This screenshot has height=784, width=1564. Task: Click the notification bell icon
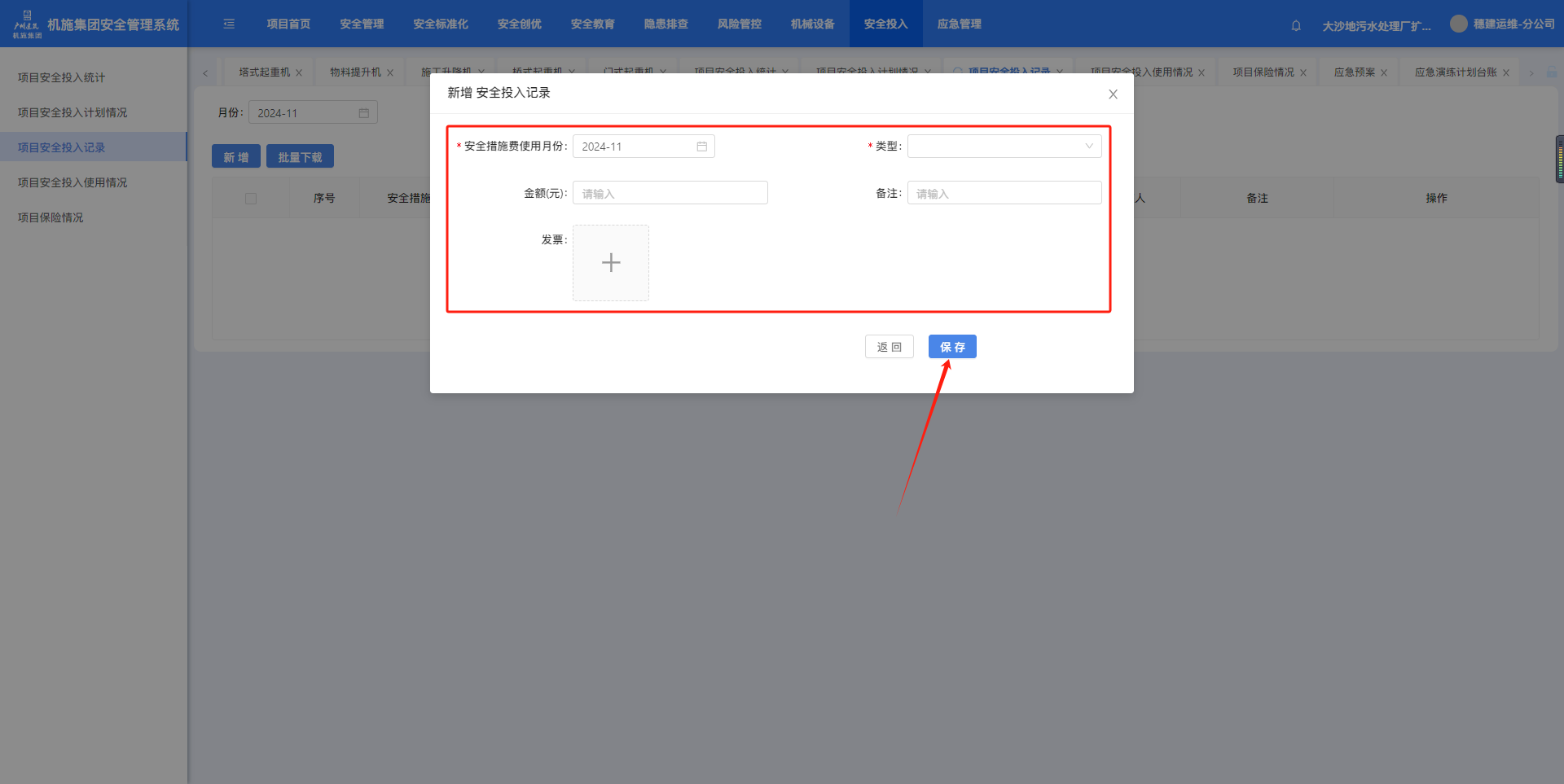[x=1296, y=25]
